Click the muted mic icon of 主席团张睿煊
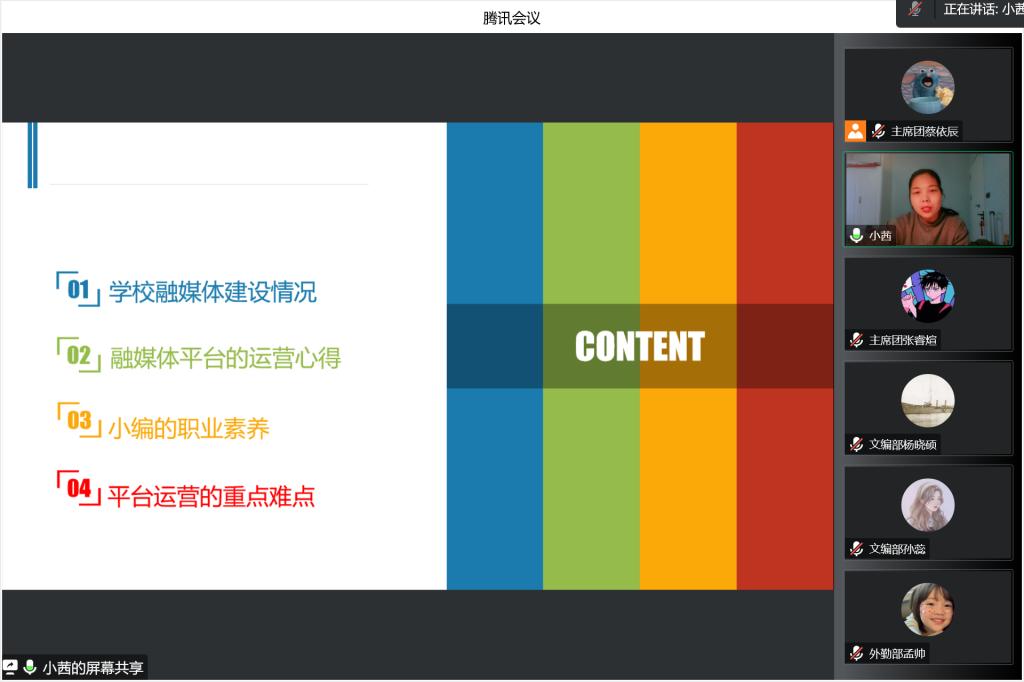This screenshot has width=1024, height=682. click(x=856, y=340)
